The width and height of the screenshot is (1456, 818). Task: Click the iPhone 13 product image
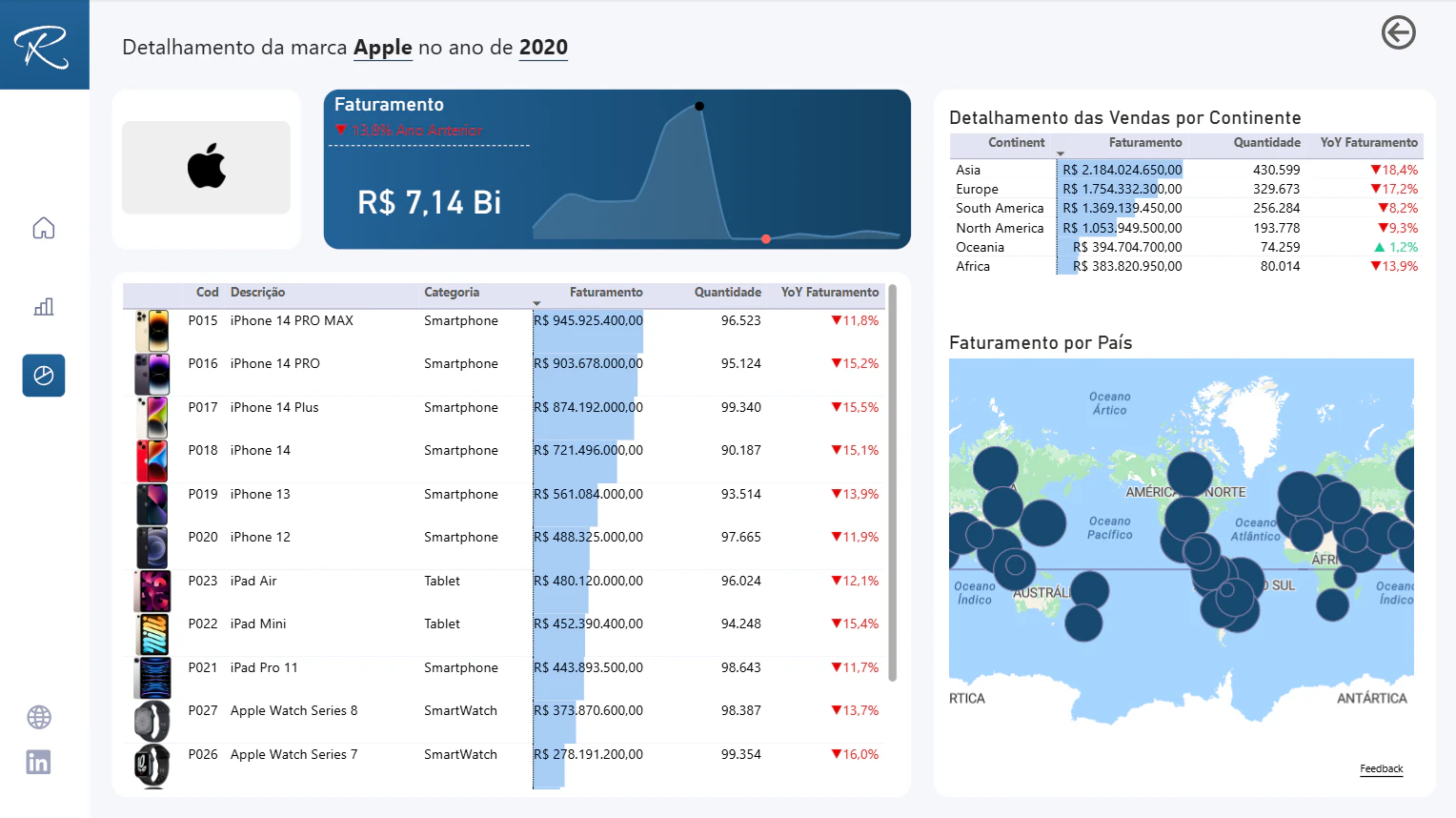152,504
